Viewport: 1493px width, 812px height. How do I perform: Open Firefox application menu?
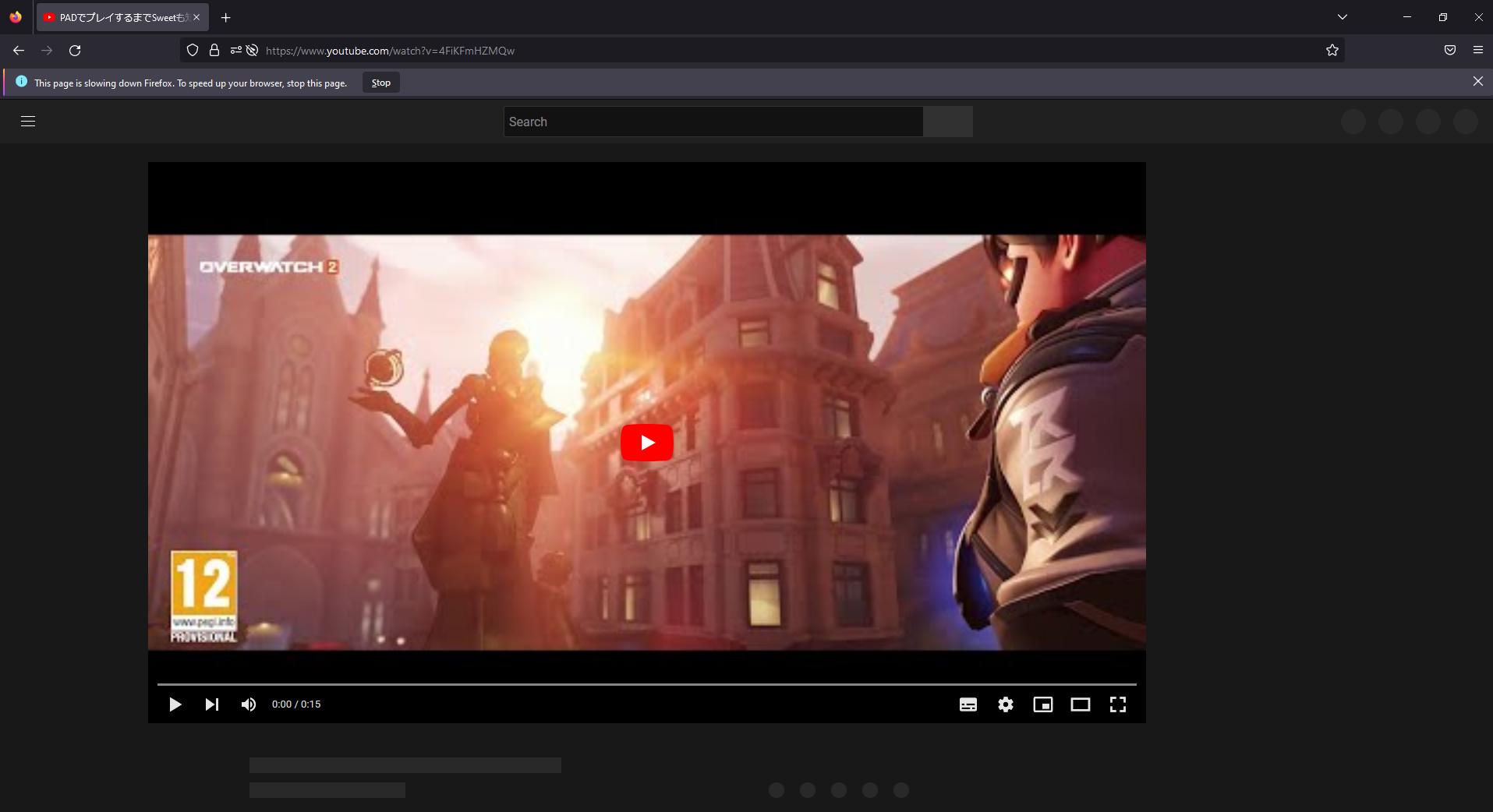pyautogui.click(x=1478, y=50)
